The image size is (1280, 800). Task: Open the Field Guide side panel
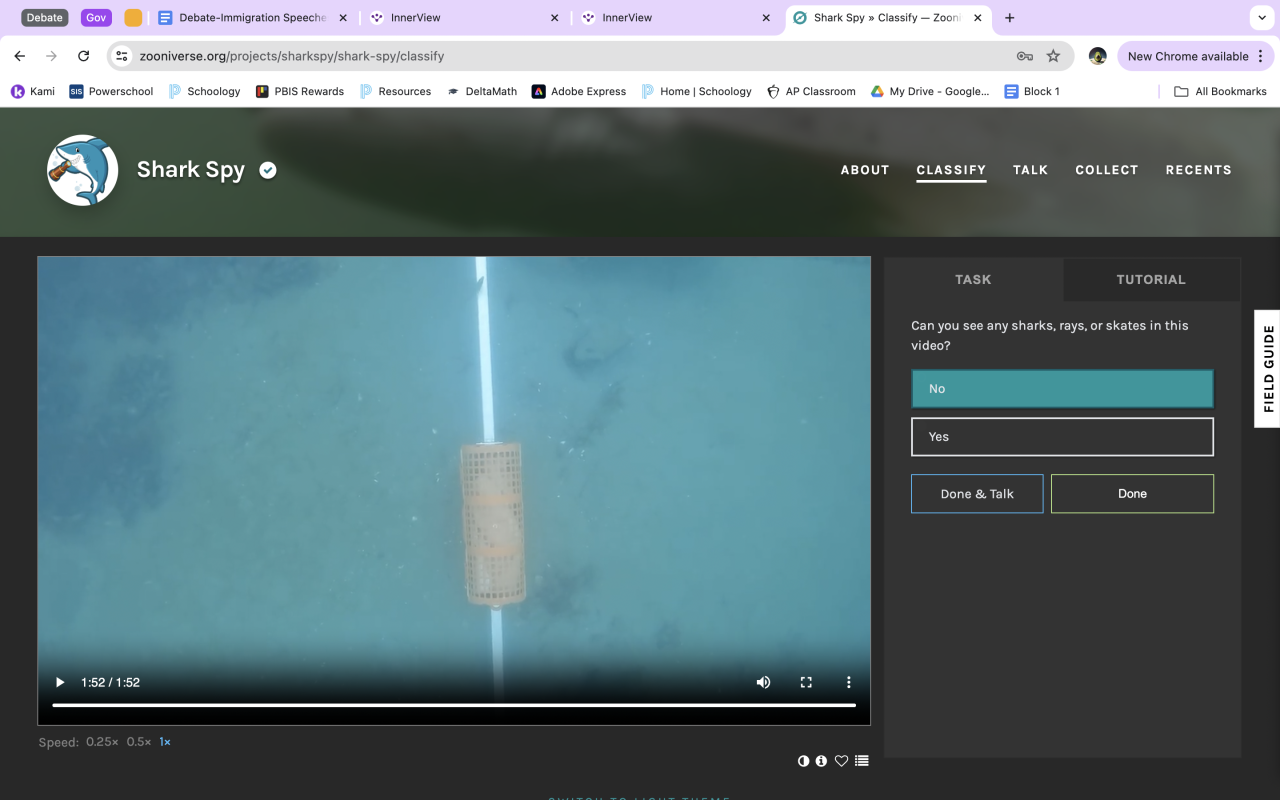point(1268,368)
